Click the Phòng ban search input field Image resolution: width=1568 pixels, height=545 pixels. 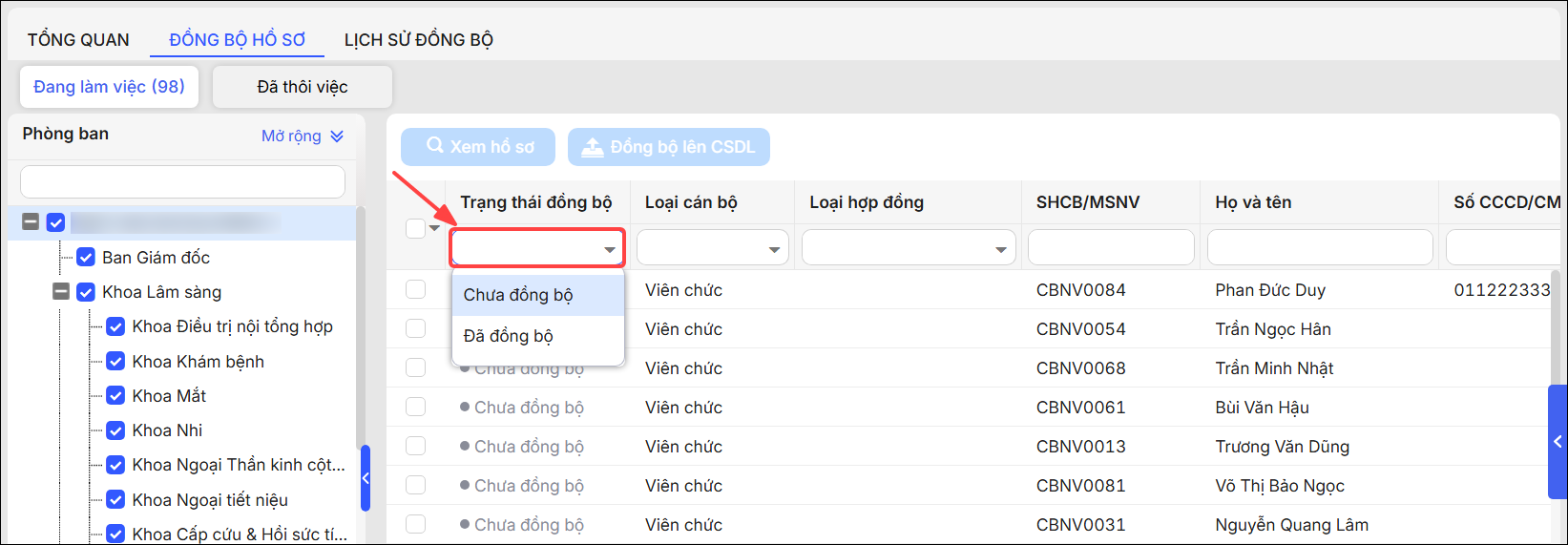tap(182, 181)
